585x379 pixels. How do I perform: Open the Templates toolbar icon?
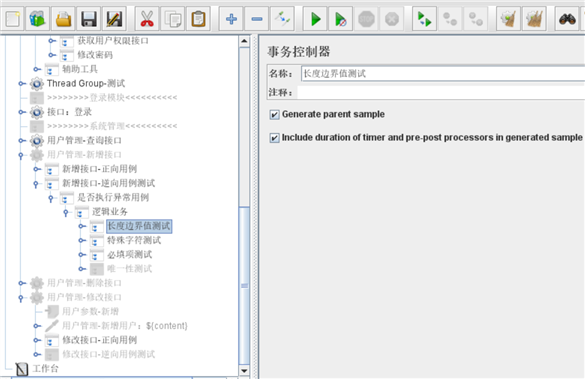37,19
